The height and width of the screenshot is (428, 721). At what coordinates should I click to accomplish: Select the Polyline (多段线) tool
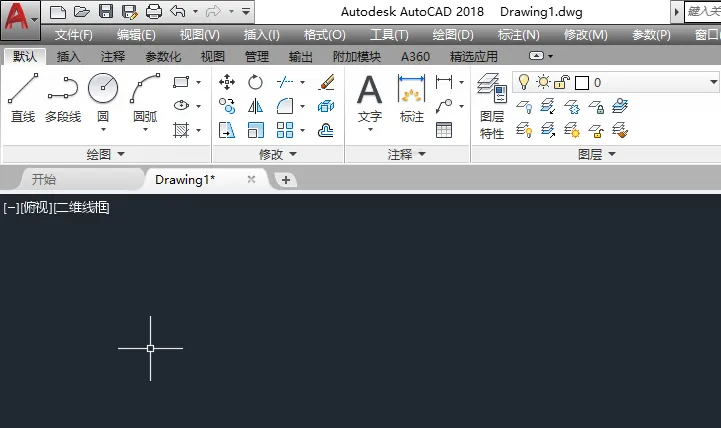(x=63, y=97)
